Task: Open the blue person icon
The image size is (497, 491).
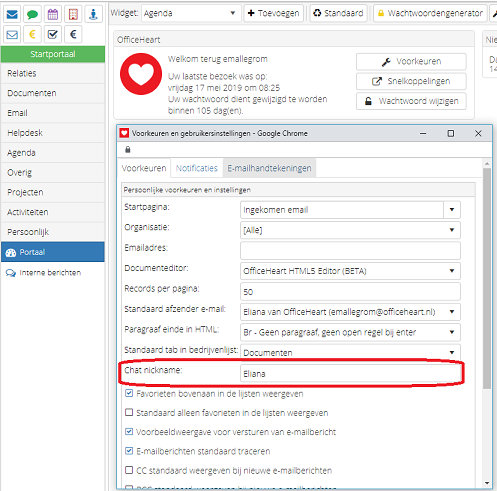Action: tap(93, 14)
